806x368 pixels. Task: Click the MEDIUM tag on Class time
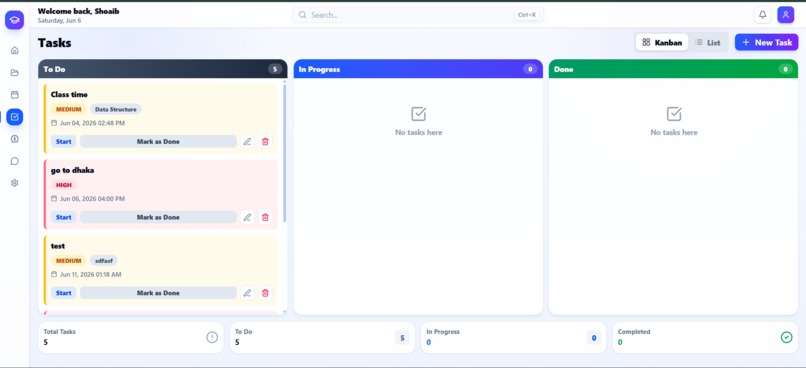click(68, 109)
